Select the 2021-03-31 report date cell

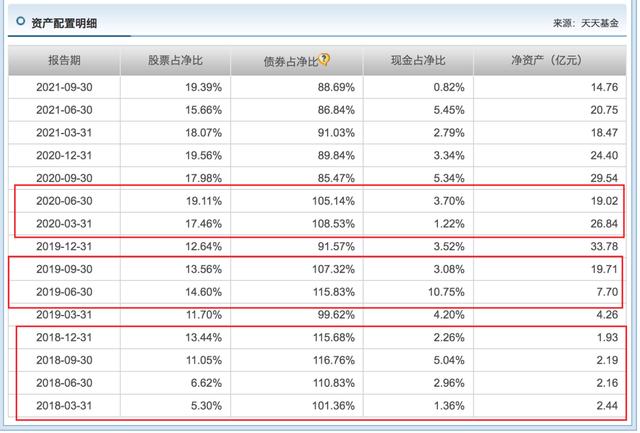click(64, 133)
